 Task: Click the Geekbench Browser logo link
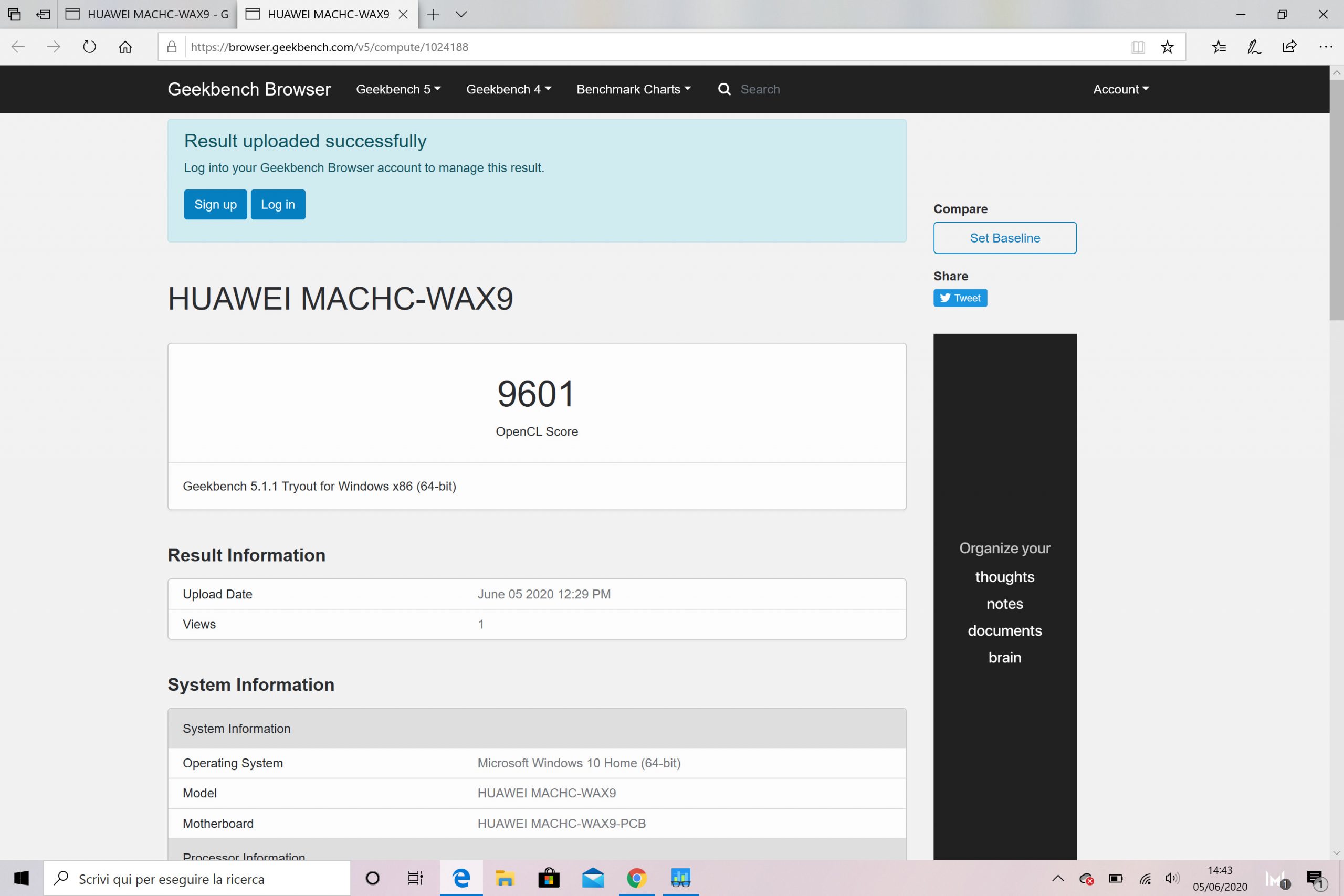click(x=249, y=89)
